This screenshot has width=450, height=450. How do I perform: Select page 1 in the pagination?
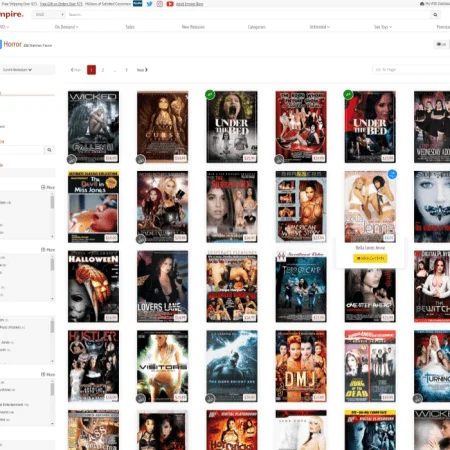91,70
